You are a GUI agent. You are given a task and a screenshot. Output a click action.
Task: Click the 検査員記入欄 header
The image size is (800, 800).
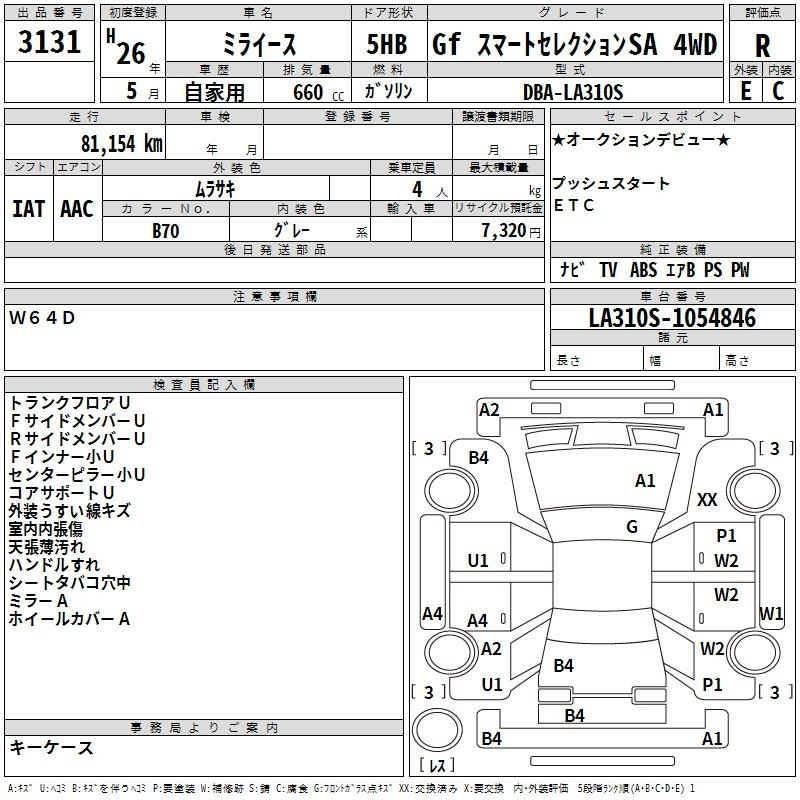click(204, 385)
